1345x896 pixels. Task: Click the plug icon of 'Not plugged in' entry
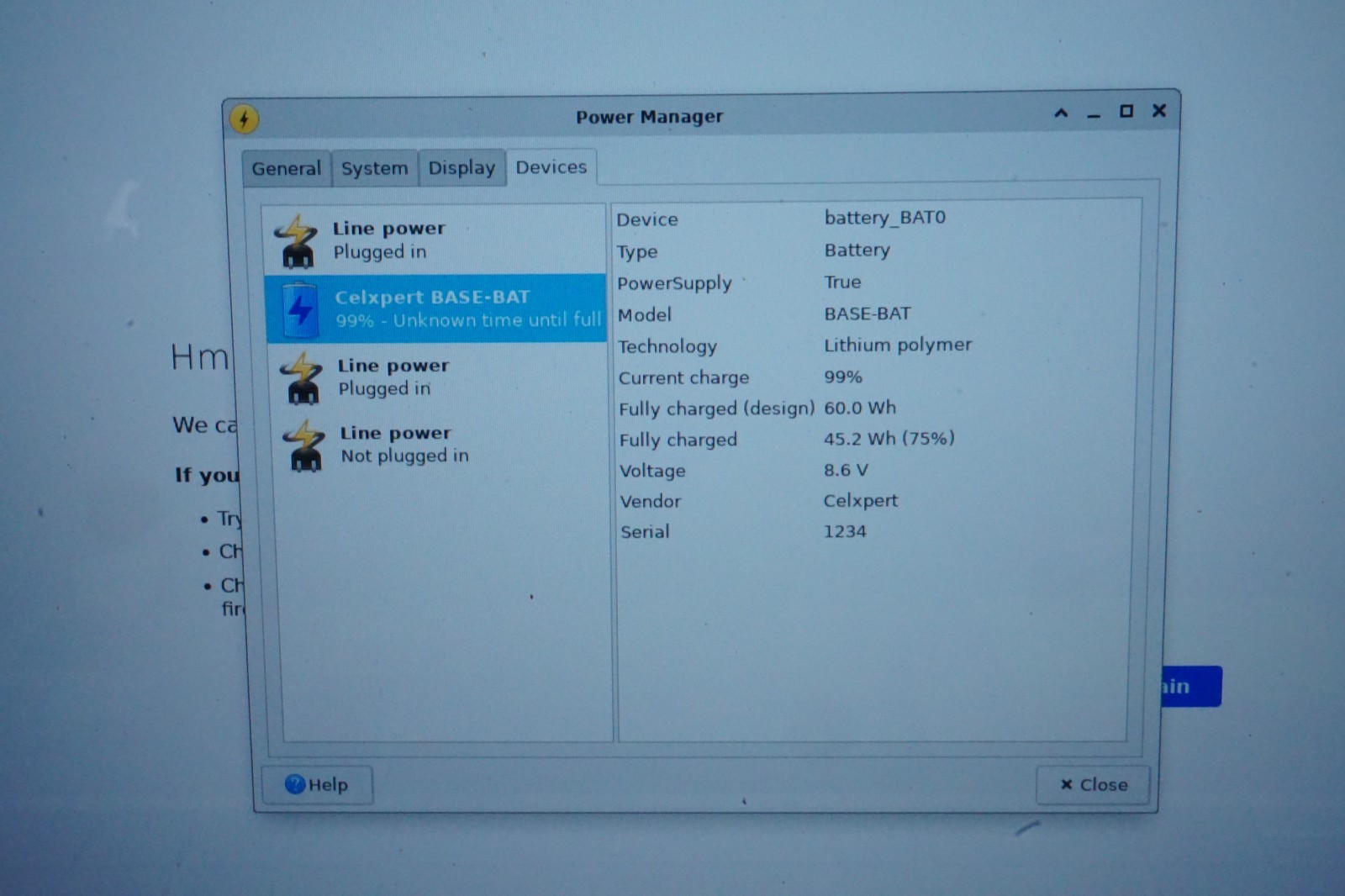click(x=303, y=445)
